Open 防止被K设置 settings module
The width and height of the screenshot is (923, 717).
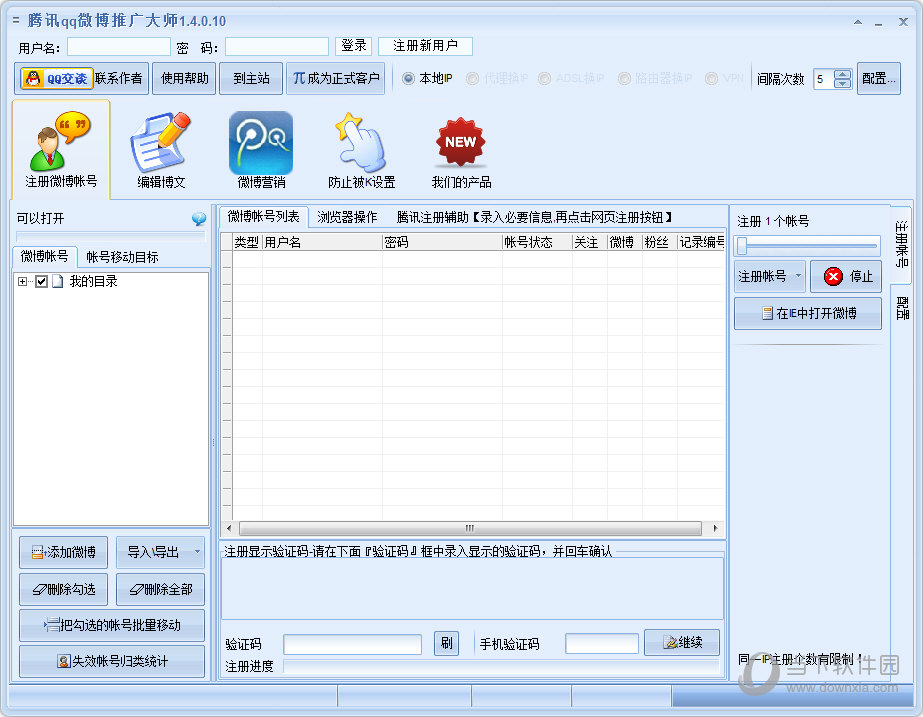(x=361, y=150)
